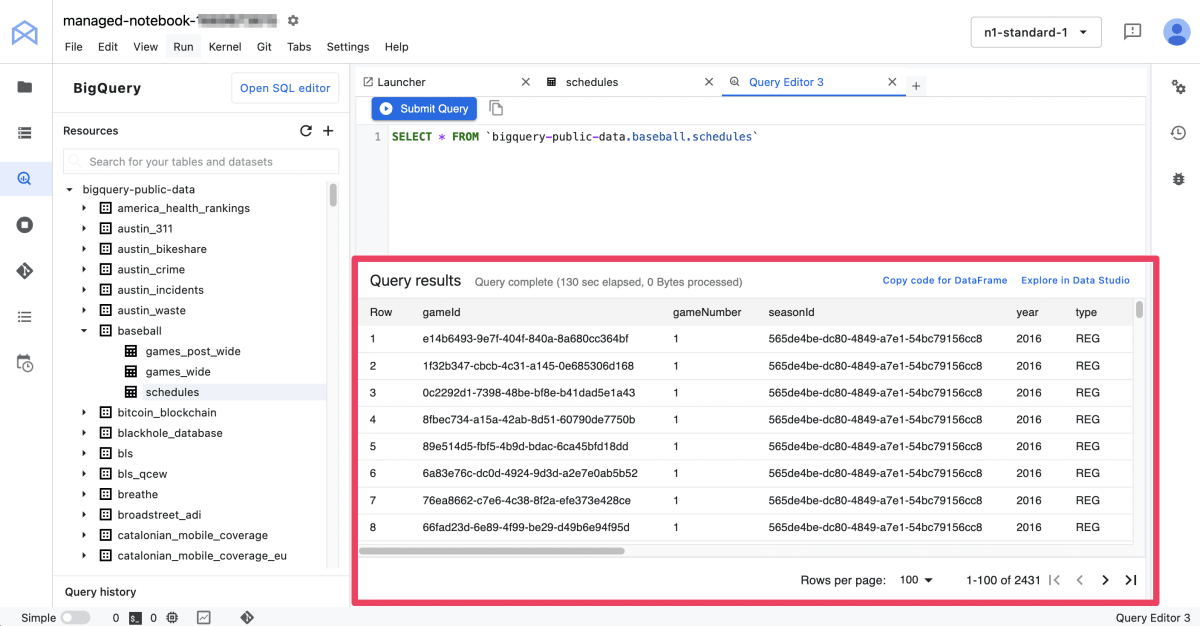Click the notebook settings gear beside the notebook name
Screen dimensions: 1200x626
coord(293,20)
